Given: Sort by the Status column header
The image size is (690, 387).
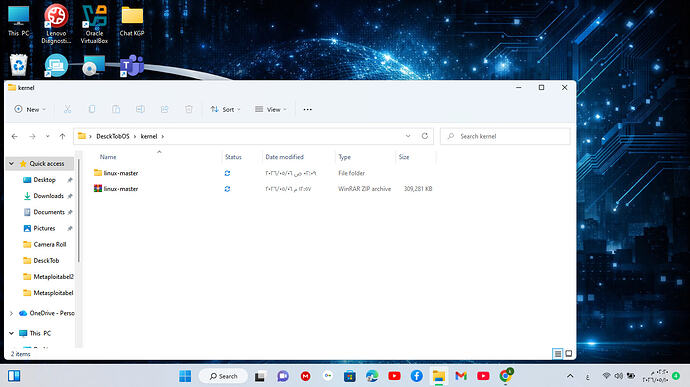Looking at the screenshot, I should 233,157.
